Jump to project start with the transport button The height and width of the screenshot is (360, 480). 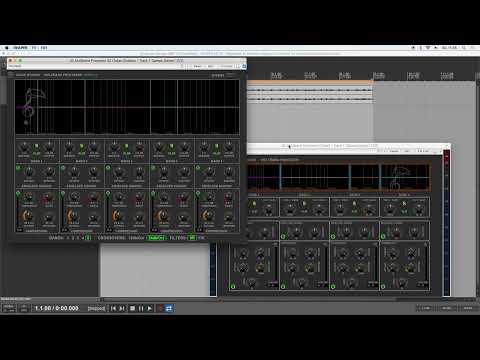113,308
